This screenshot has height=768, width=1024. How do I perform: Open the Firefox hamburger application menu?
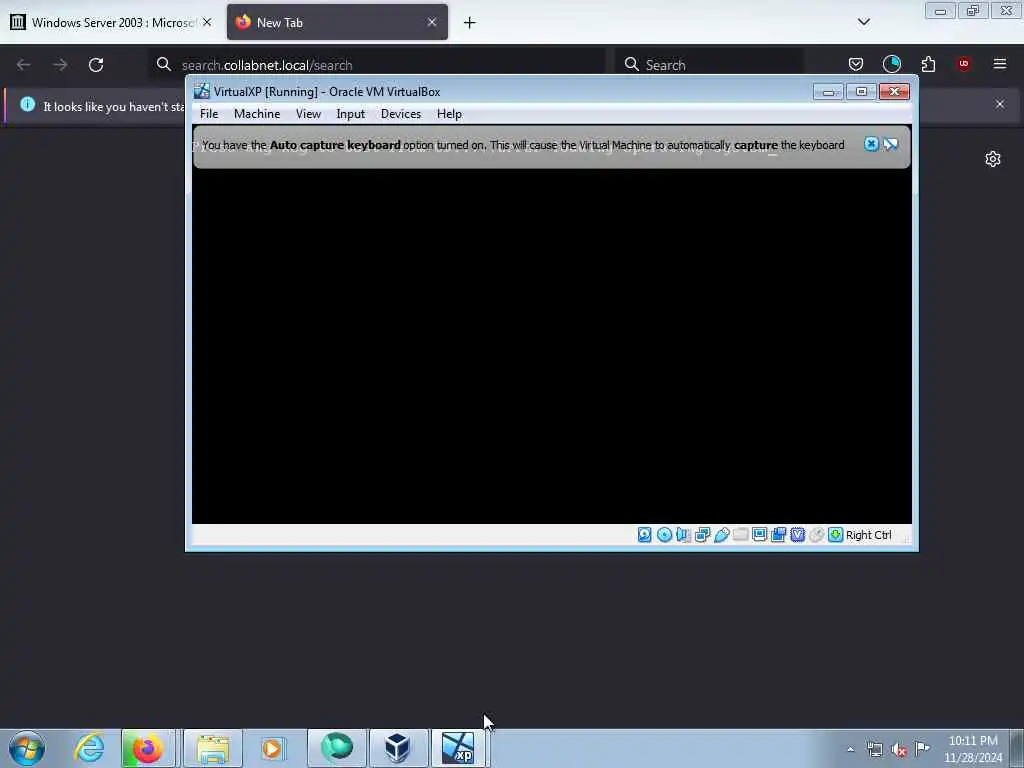(x=1000, y=64)
